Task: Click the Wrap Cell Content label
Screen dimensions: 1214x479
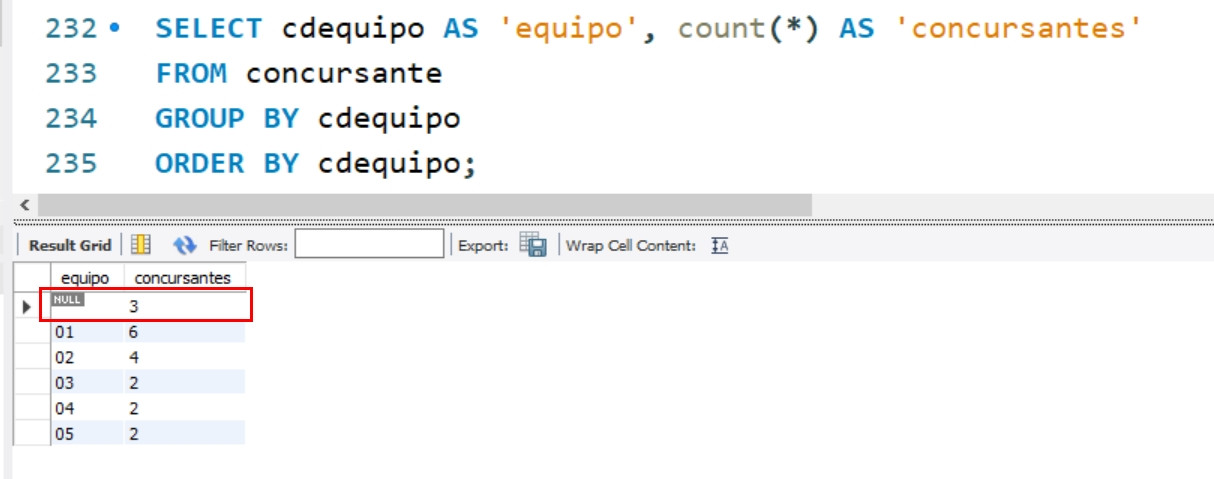Action: (x=631, y=245)
